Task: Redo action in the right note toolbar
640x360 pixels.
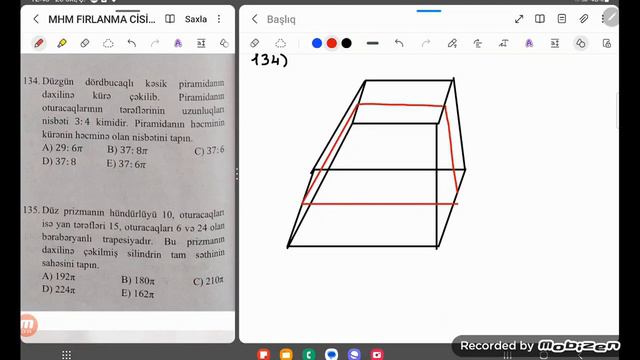Action: click(x=426, y=43)
